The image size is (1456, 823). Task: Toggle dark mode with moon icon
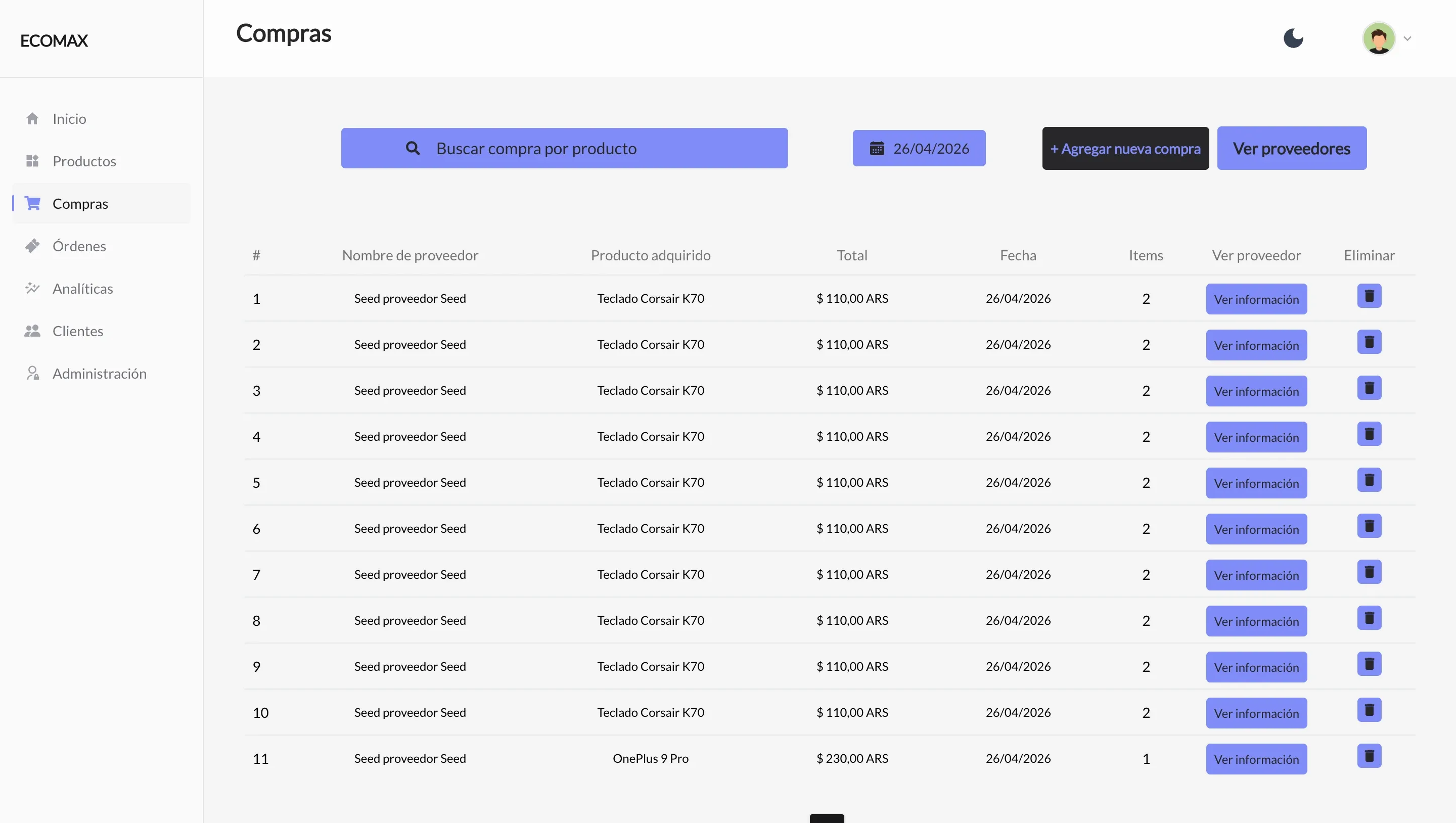point(1293,38)
